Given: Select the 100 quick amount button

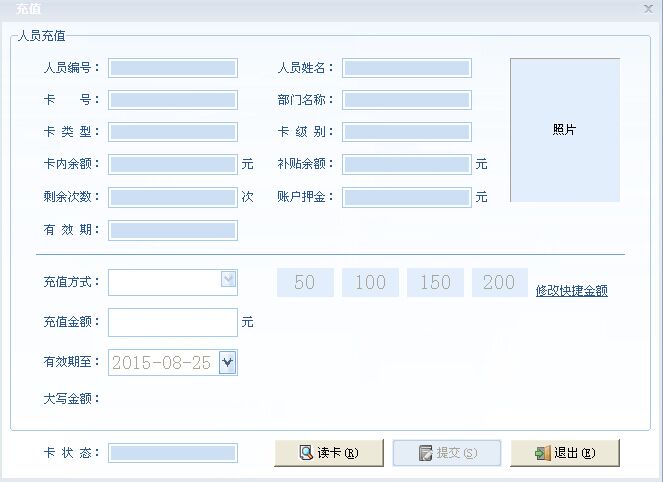Looking at the screenshot, I should (x=370, y=283).
